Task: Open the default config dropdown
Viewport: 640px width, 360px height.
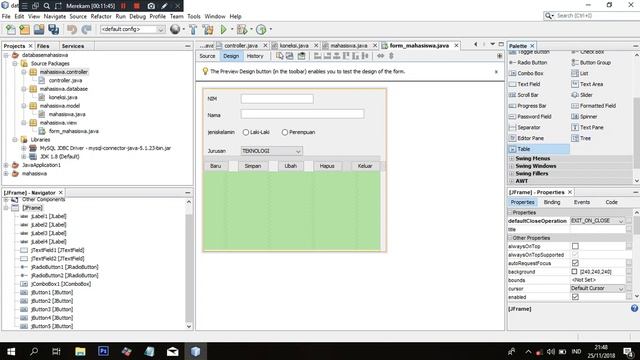Action: [133, 29]
